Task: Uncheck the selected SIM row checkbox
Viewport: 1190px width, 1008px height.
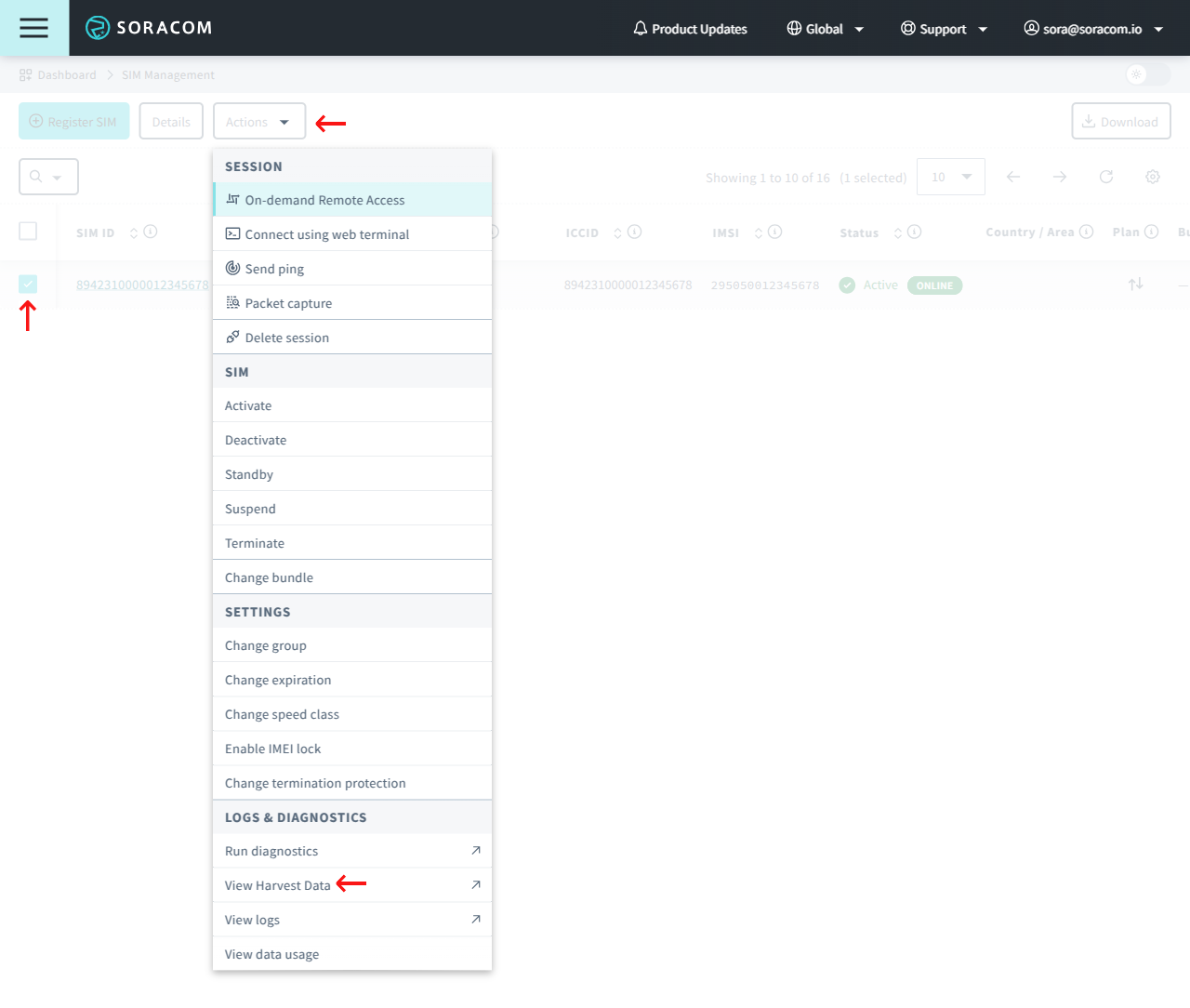Action: tap(28, 285)
